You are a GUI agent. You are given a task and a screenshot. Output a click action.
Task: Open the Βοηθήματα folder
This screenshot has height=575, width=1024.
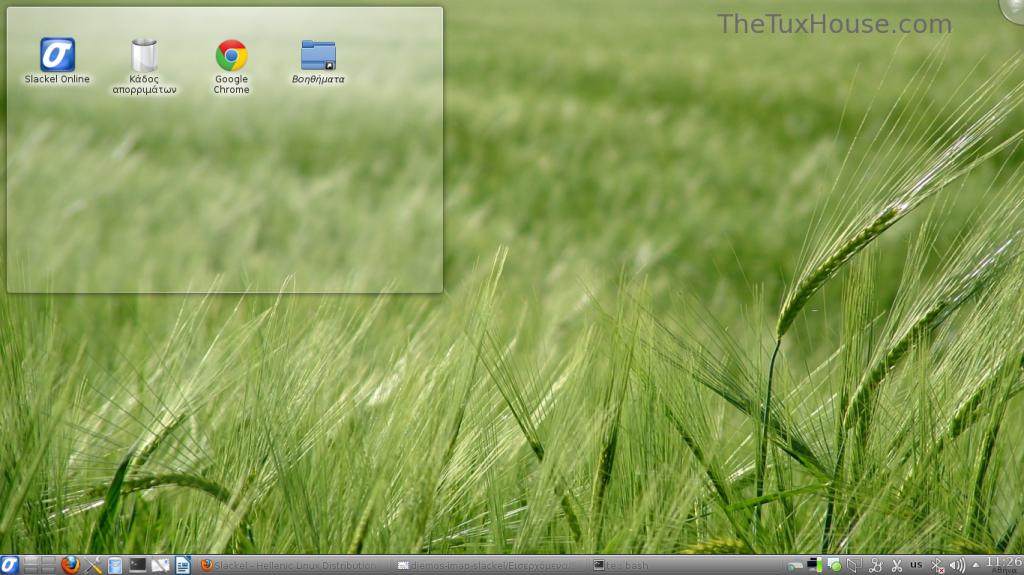click(318, 61)
